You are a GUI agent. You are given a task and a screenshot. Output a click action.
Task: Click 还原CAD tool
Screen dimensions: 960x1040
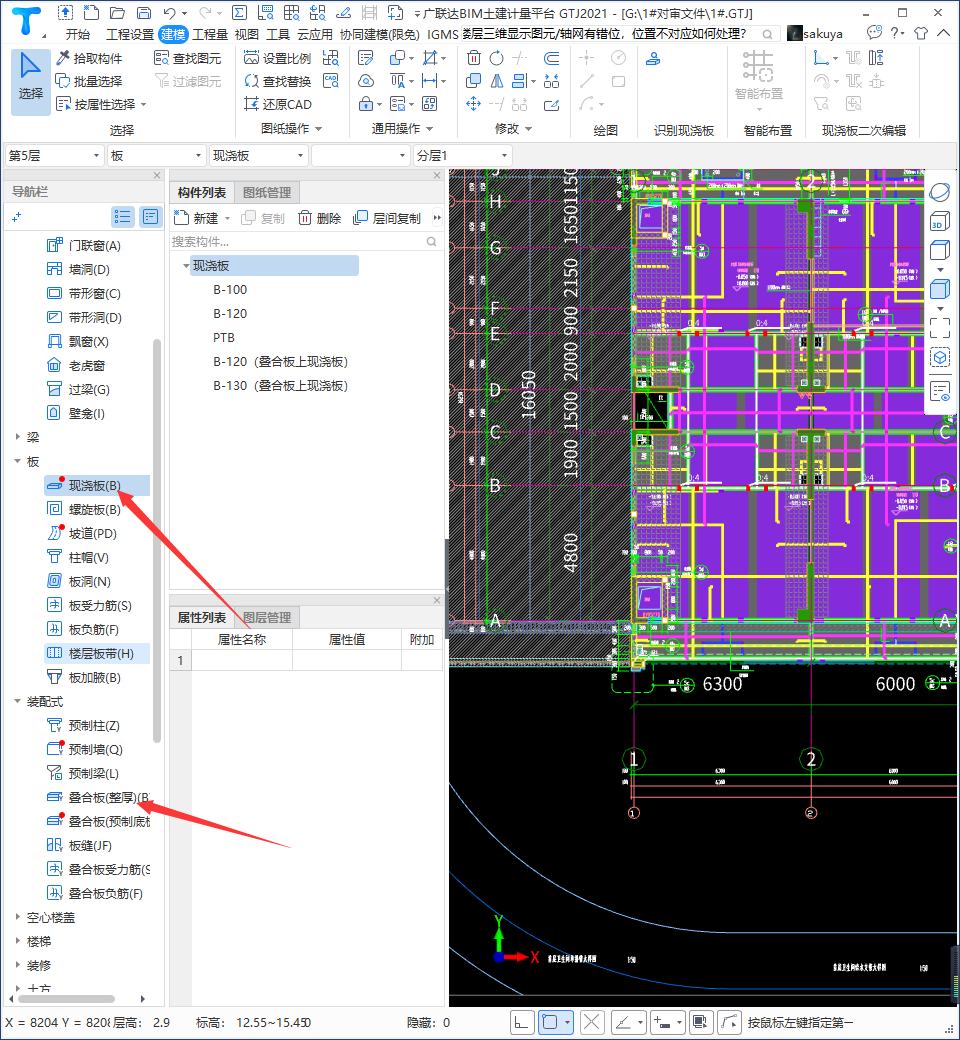tap(277, 104)
